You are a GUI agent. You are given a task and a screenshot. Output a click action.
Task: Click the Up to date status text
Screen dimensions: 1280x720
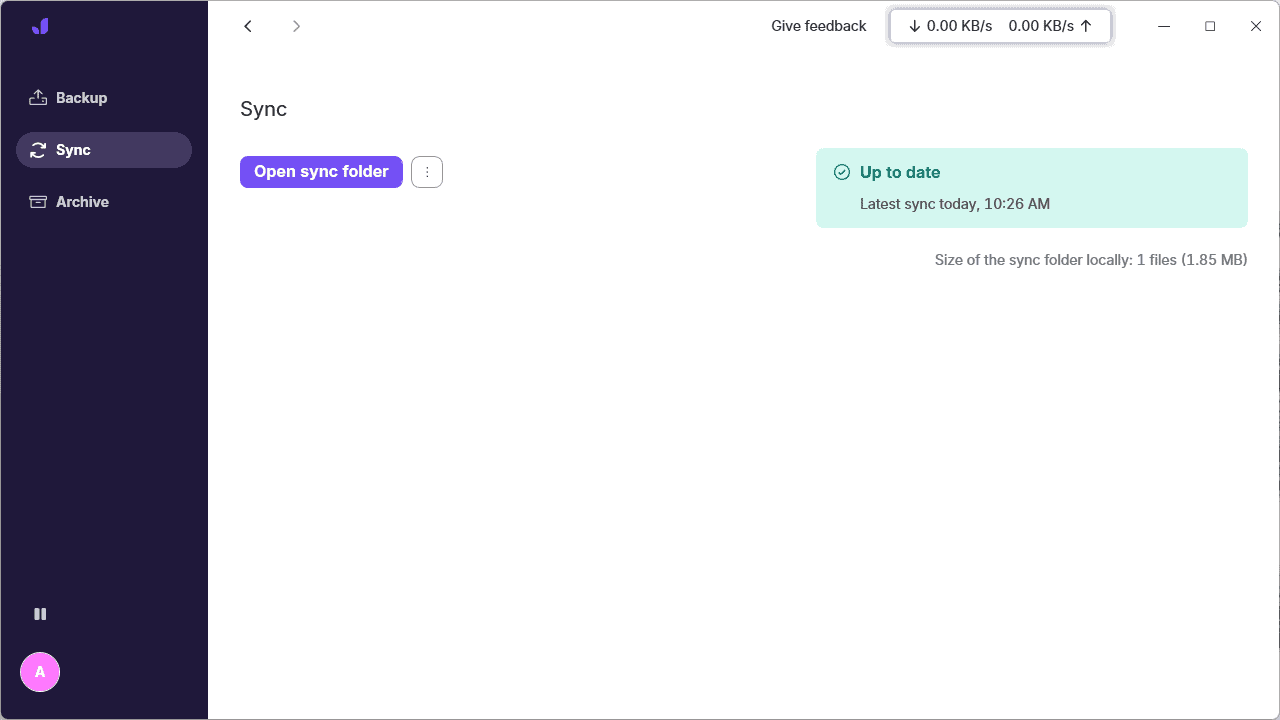900,172
